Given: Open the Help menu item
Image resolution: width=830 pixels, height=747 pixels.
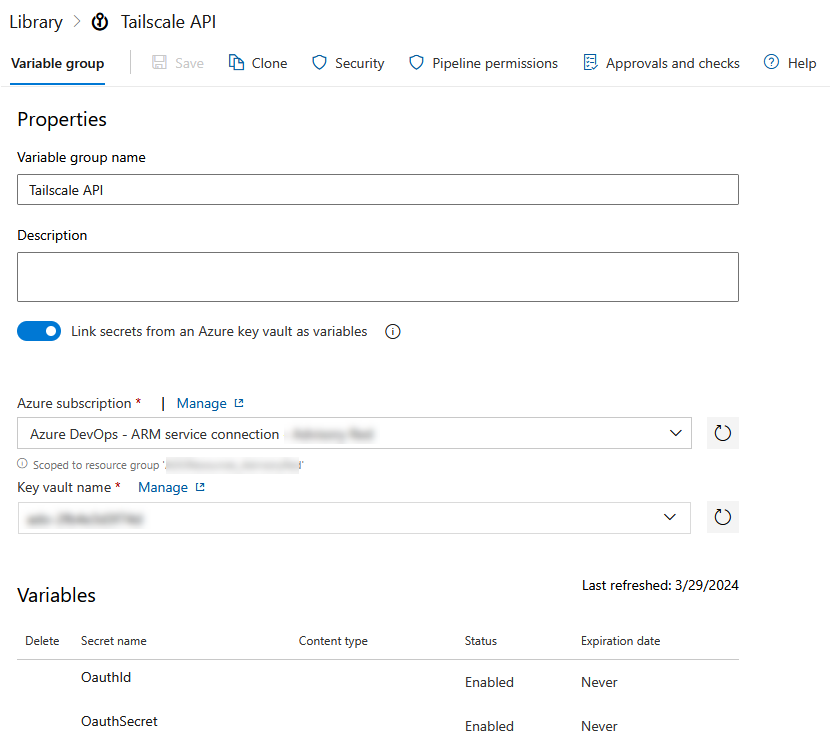Looking at the screenshot, I should (x=802, y=64).
